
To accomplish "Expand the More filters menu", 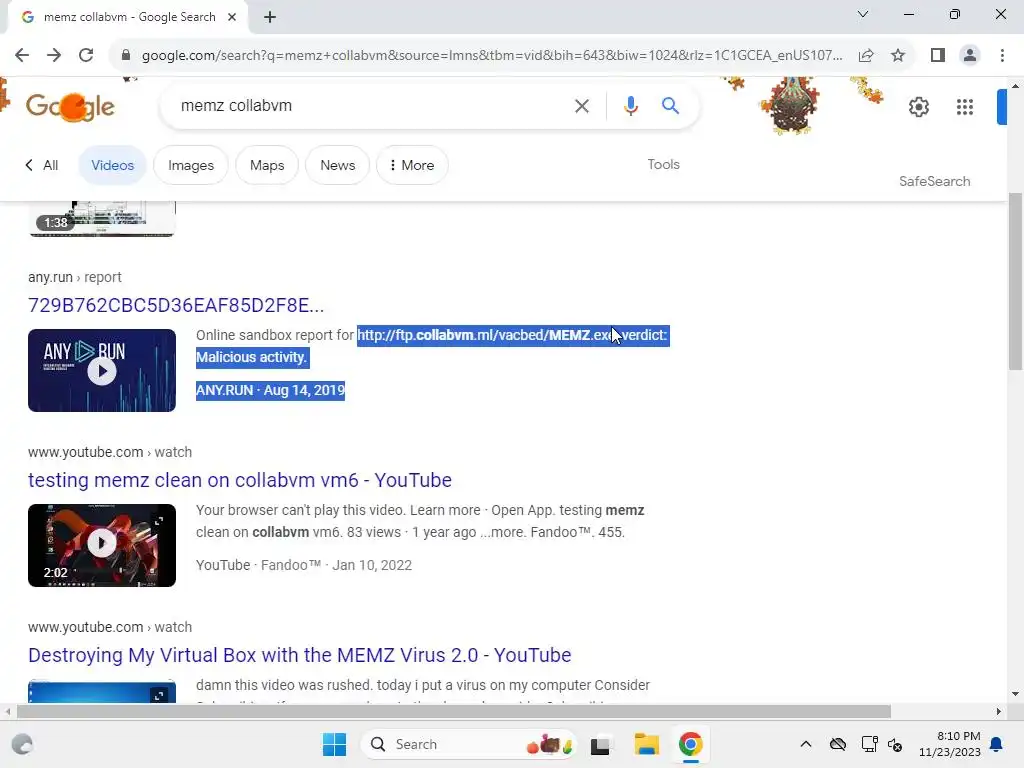I will (x=412, y=165).
